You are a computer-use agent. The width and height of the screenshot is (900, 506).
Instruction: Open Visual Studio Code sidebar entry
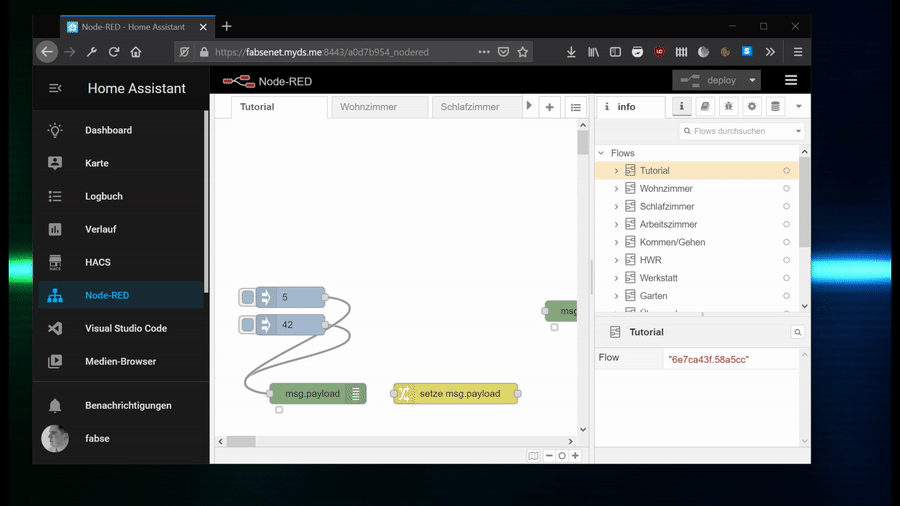(121, 328)
